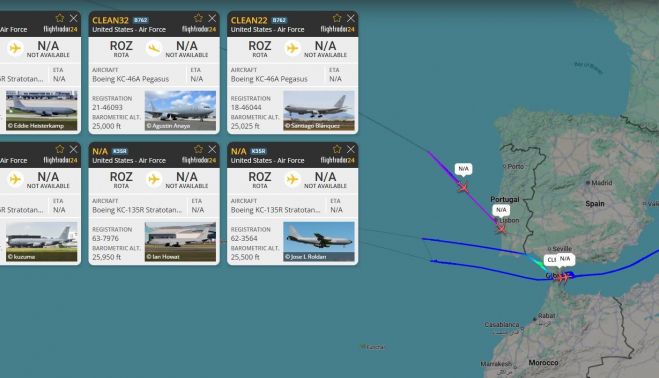Open the photo by Eddie Heisterkamp
Screen dimensions: 659x378
42,110
